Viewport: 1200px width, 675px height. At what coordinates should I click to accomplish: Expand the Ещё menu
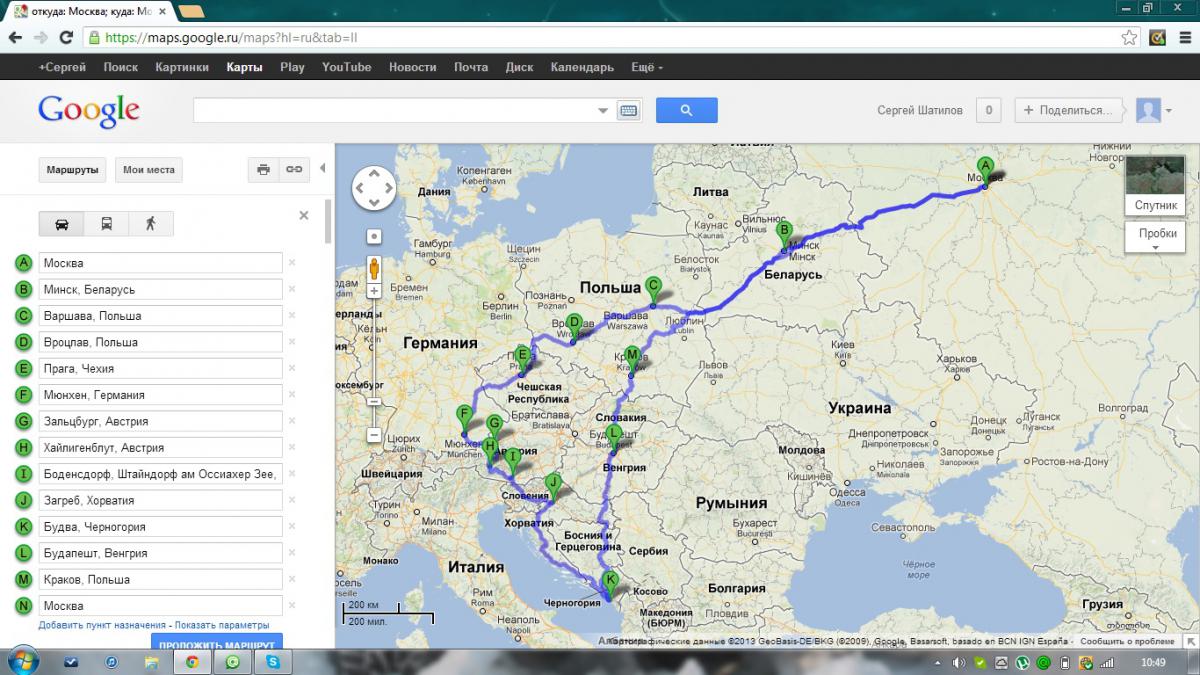coord(646,67)
